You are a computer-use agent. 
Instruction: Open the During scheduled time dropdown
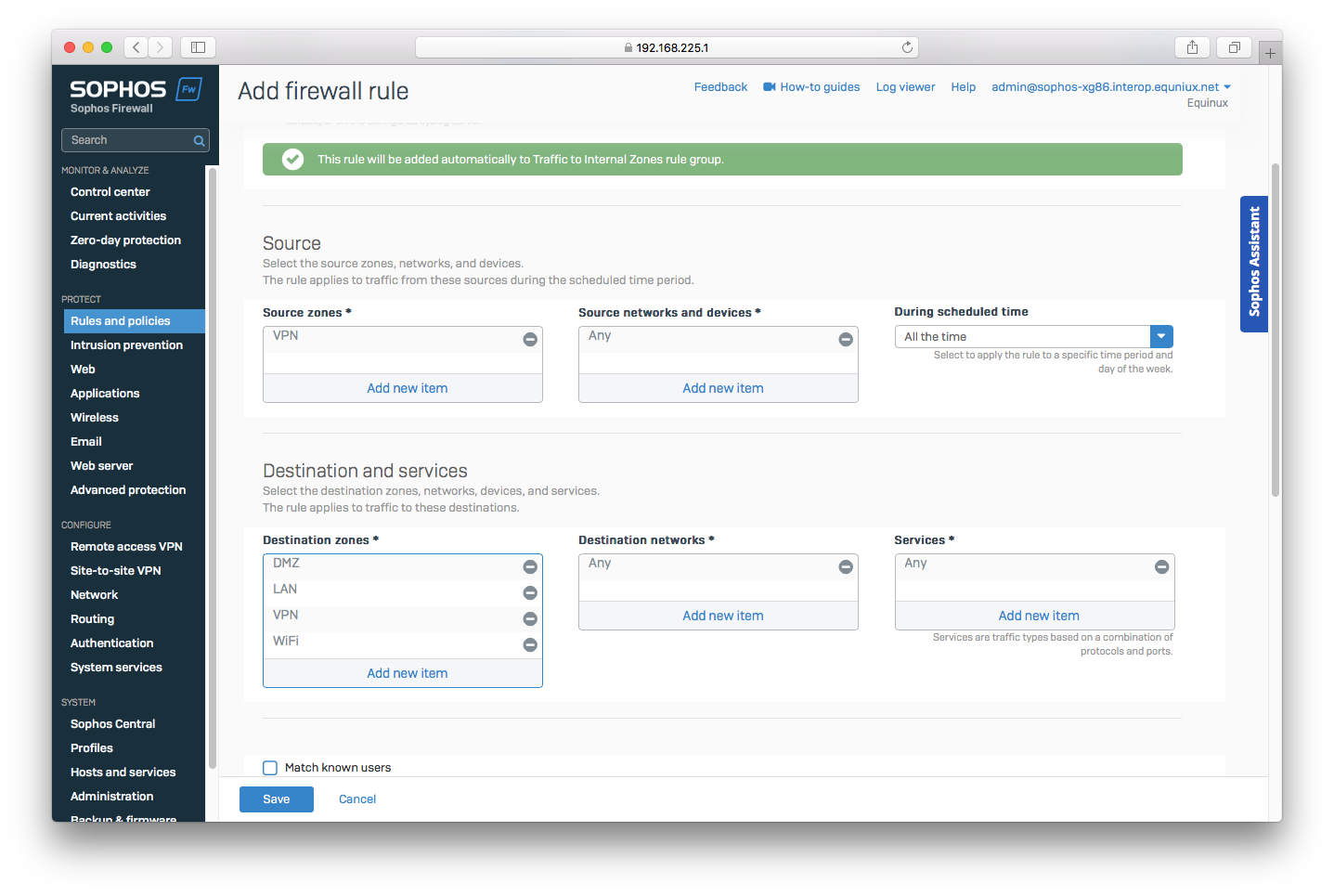(1161, 336)
